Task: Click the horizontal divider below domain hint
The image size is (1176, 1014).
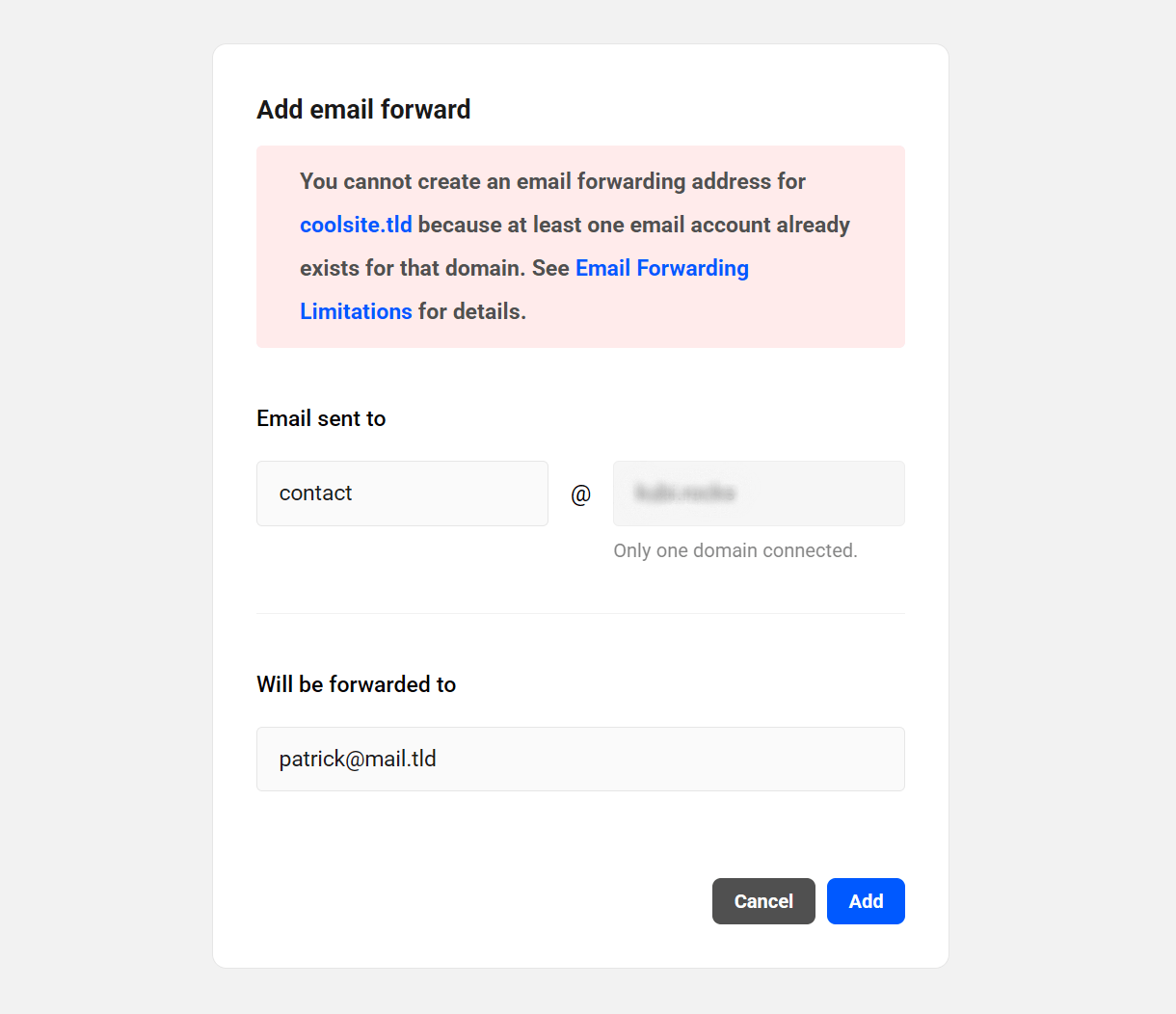Action: pos(580,614)
